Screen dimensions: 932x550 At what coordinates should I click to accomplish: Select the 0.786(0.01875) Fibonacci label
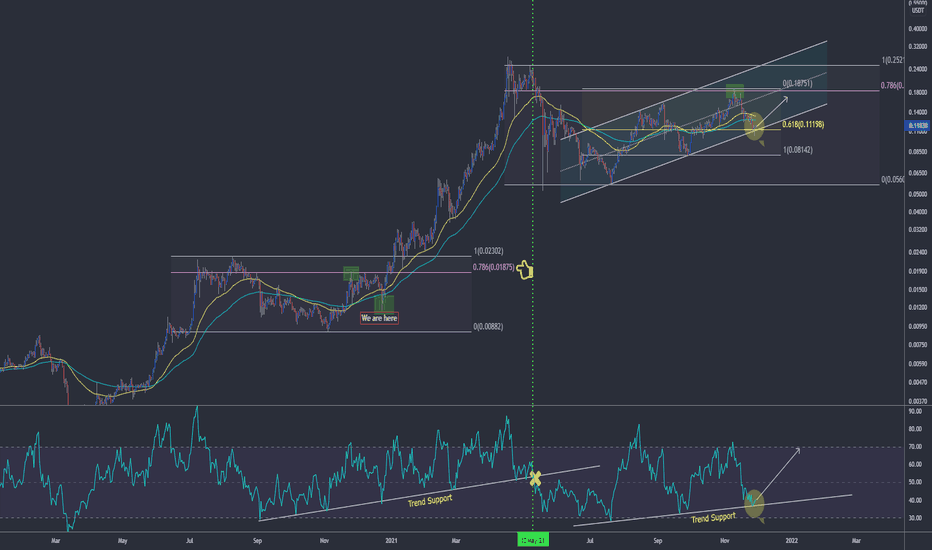pos(493,267)
